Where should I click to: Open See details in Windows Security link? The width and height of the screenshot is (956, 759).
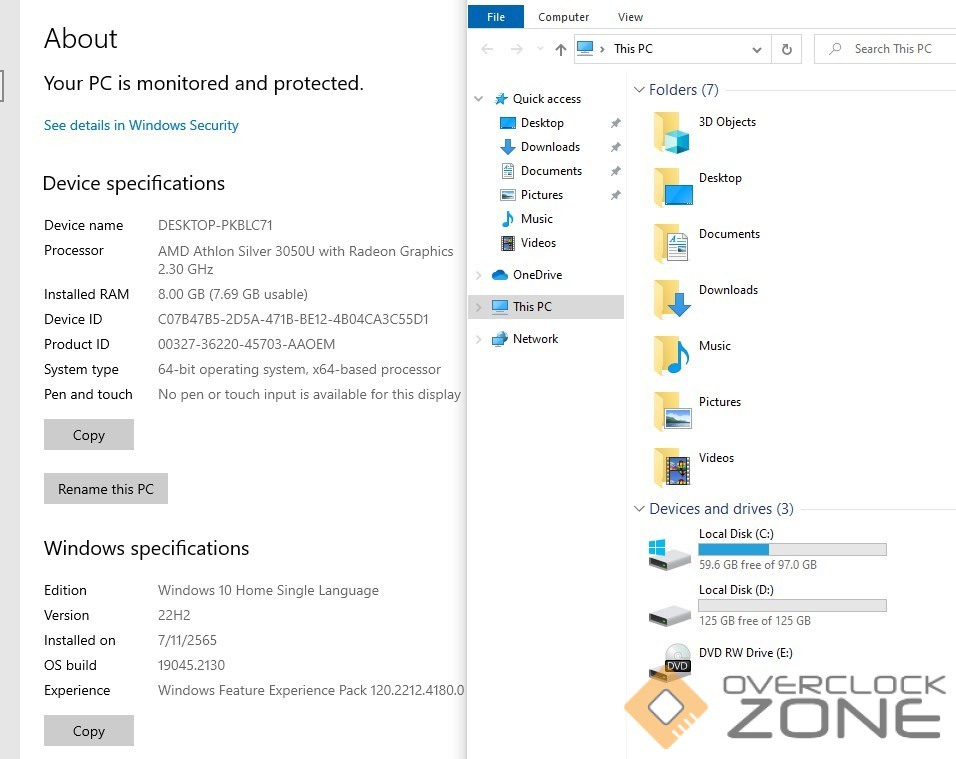click(141, 125)
